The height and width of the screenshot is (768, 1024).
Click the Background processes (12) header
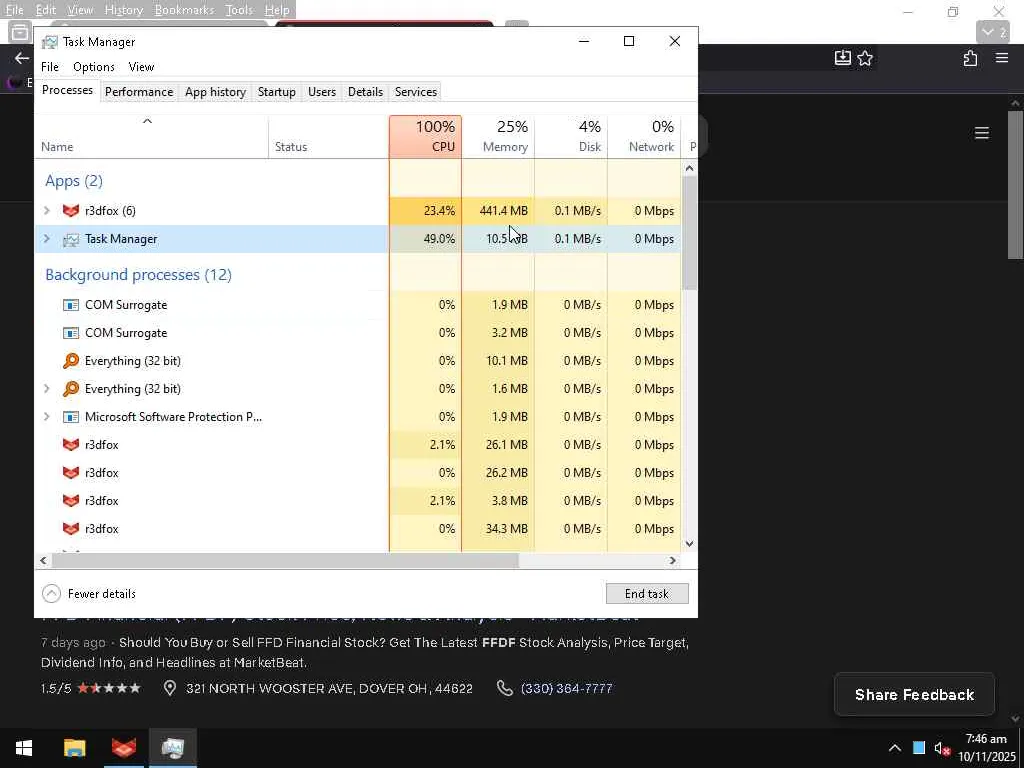coord(138,275)
